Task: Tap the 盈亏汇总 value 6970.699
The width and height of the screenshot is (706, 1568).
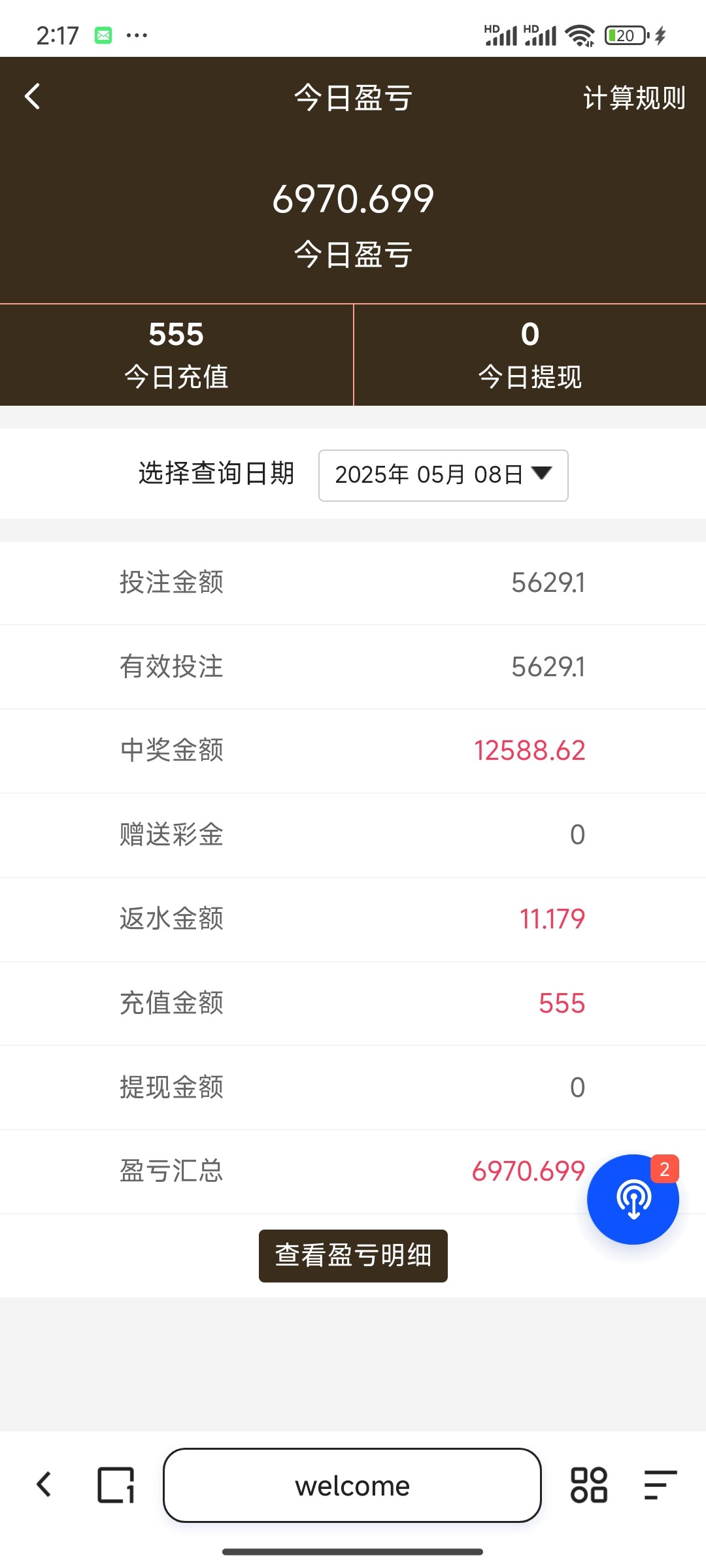Action: (x=528, y=1171)
